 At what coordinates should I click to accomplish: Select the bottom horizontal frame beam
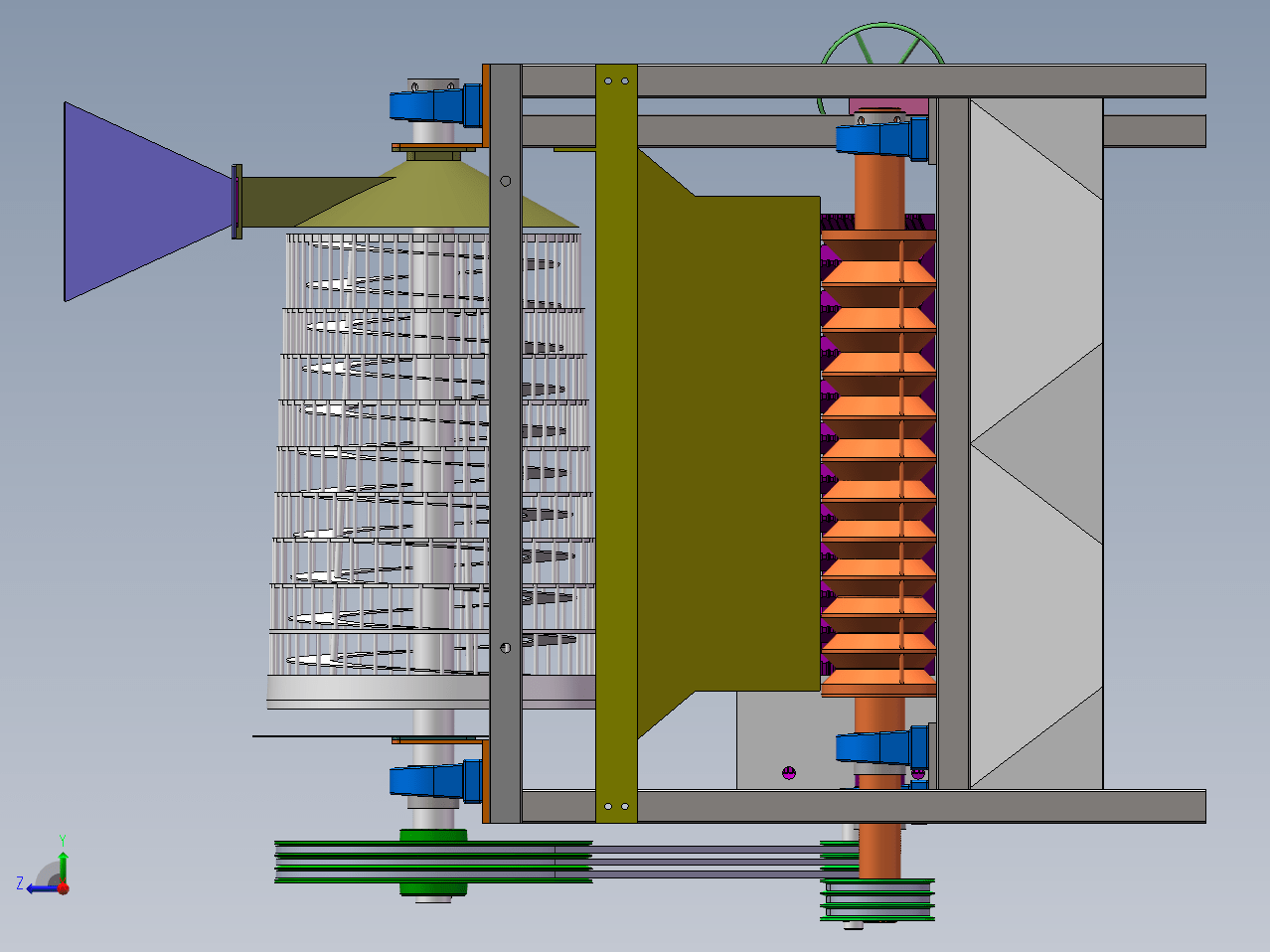tap(863, 806)
